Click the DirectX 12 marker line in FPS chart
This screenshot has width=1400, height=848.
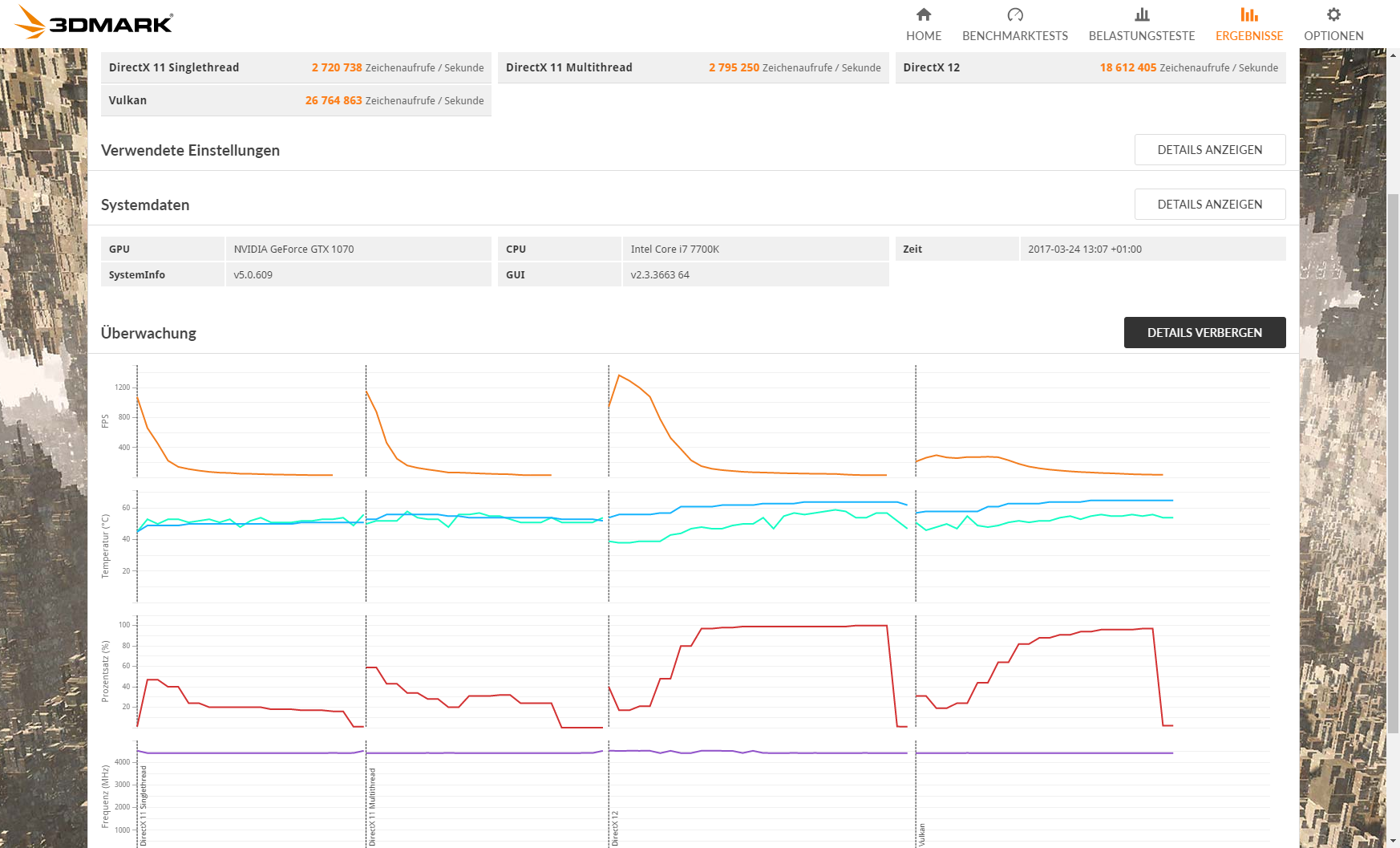[x=609, y=421]
